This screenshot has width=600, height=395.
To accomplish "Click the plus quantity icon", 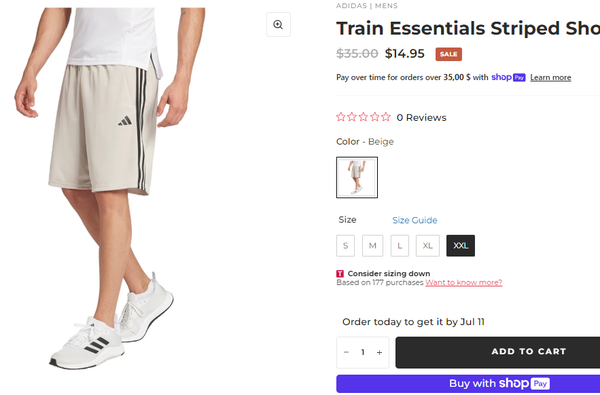I will pos(379,352).
